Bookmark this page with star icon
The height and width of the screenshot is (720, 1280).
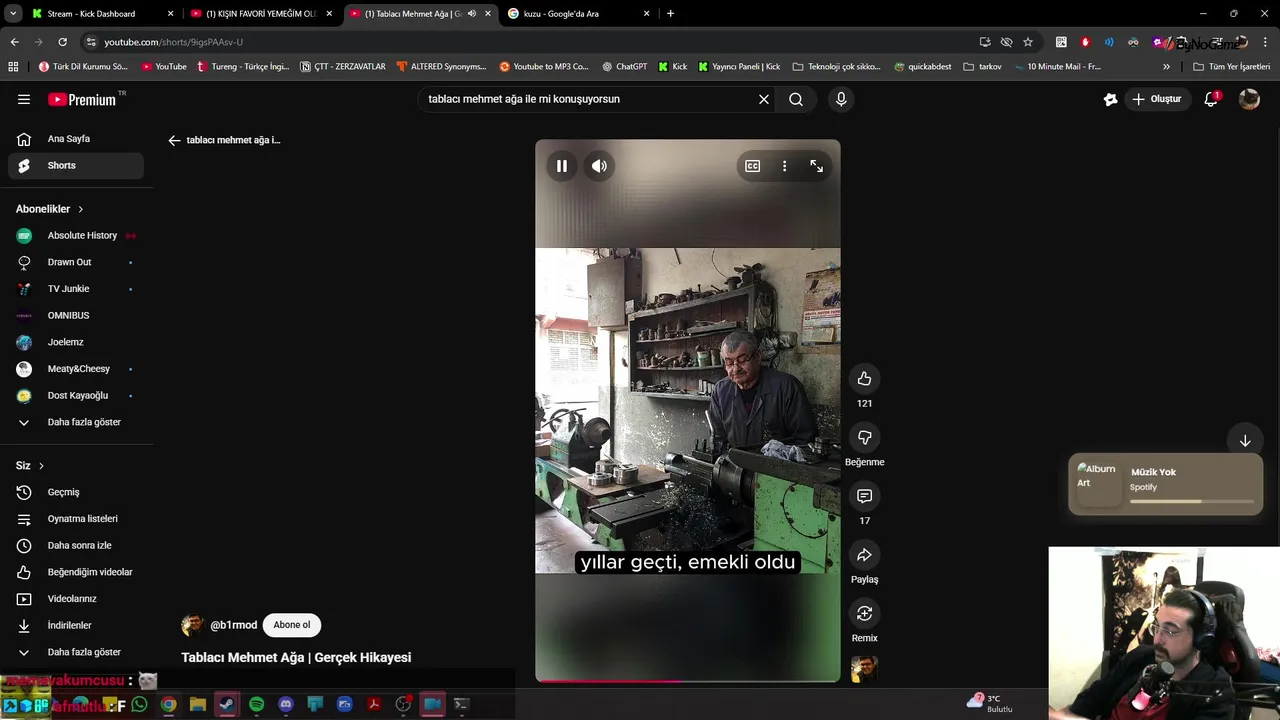point(1028,42)
